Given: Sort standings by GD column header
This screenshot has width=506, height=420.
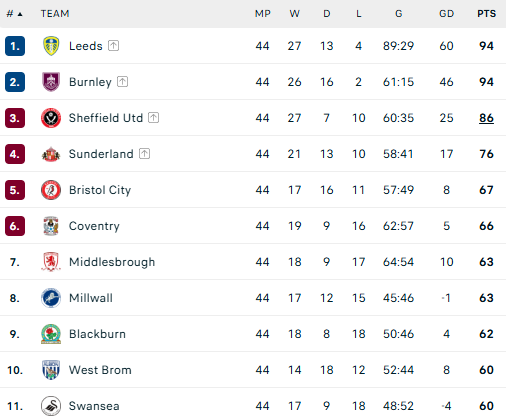Looking at the screenshot, I should coord(446,14).
